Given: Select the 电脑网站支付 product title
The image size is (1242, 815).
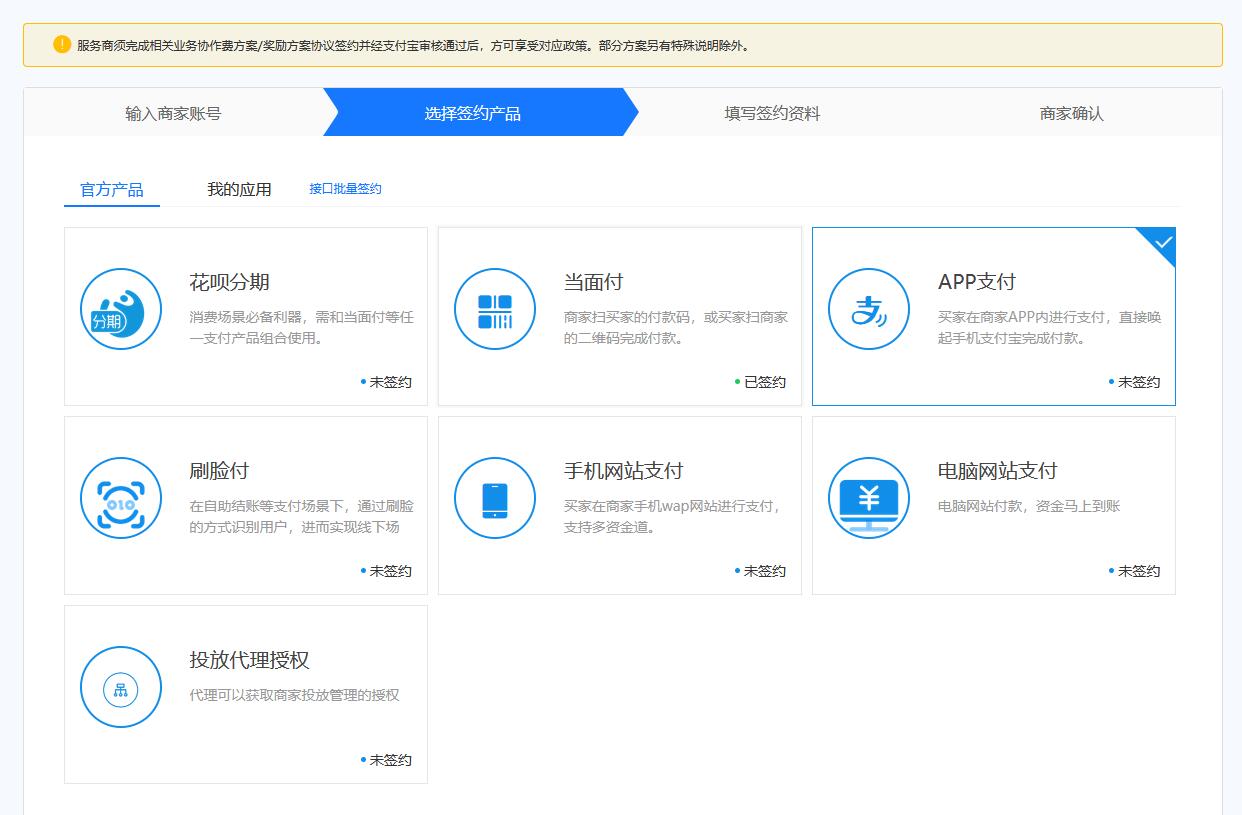Looking at the screenshot, I should click(997, 471).
